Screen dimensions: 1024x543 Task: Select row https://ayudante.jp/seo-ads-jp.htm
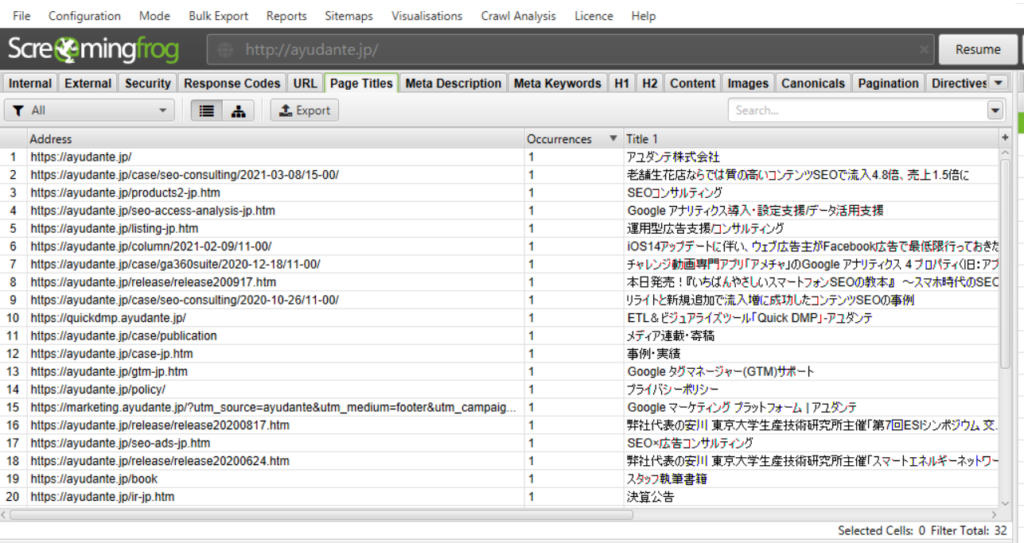coord(499,443)
